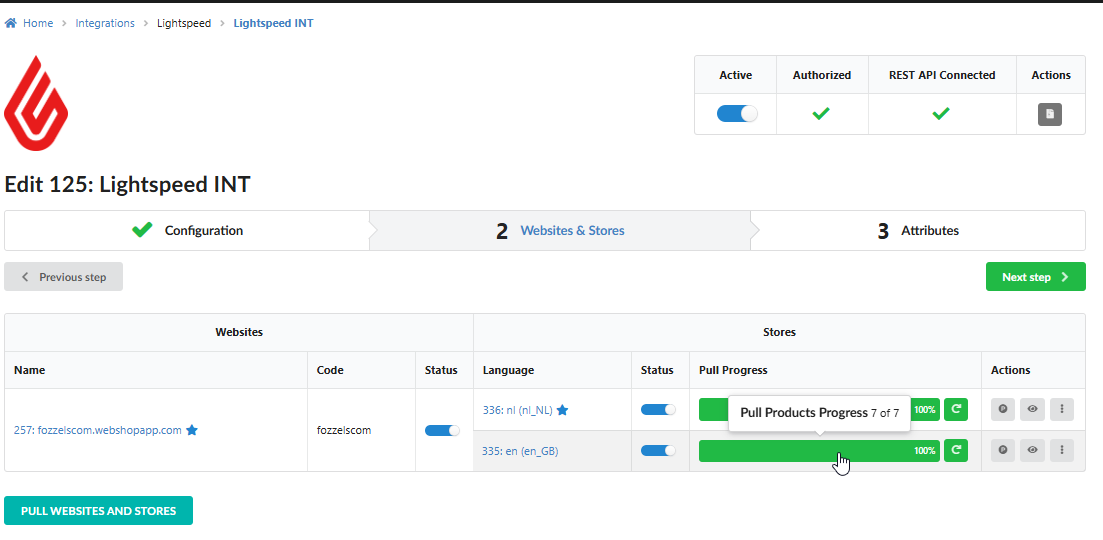Toggle the integration Active switch
This screenshot has width=1103, height=540.
click(x=737, y=114)
